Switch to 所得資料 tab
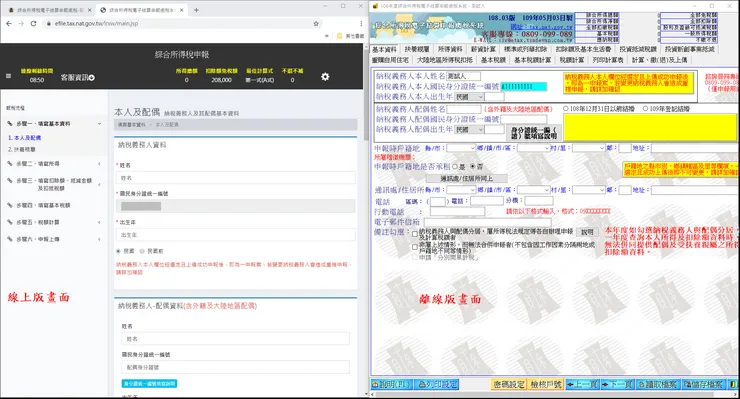This screenshot has height=399, width=740. click(450, 49)
